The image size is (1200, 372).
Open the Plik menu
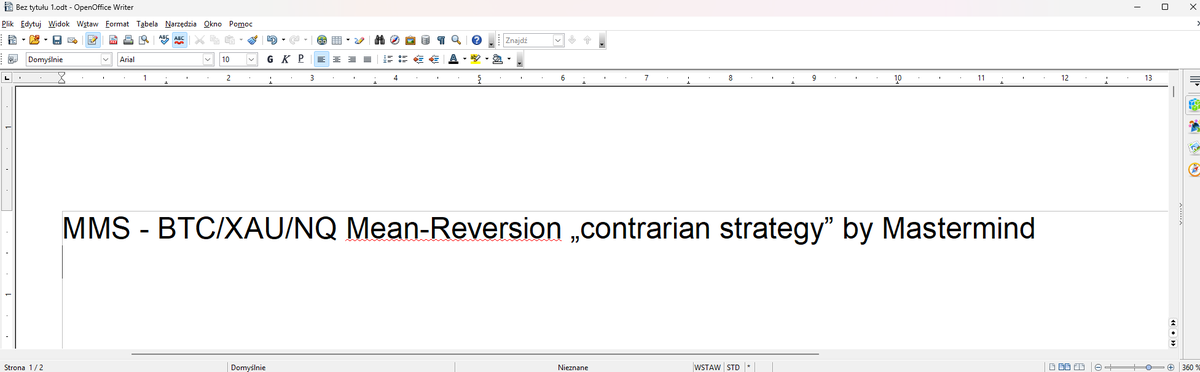pos(8,23)
